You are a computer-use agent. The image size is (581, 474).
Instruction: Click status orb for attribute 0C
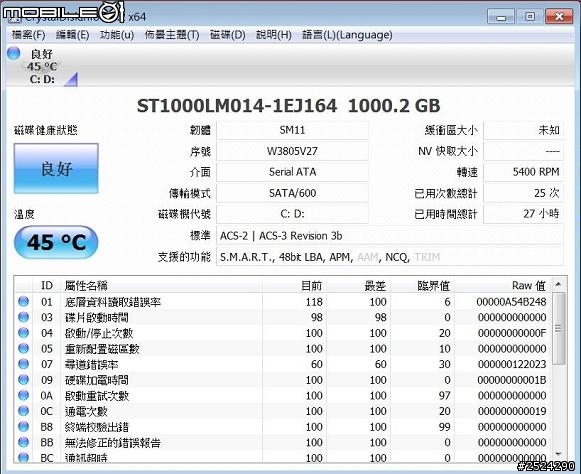(23, 411)
